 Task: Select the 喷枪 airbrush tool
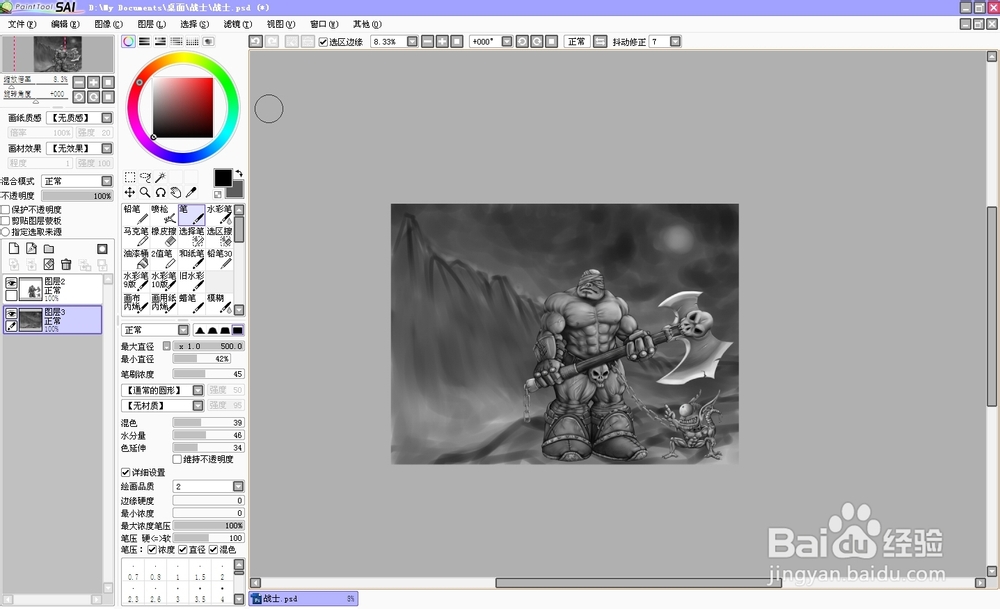163,214
